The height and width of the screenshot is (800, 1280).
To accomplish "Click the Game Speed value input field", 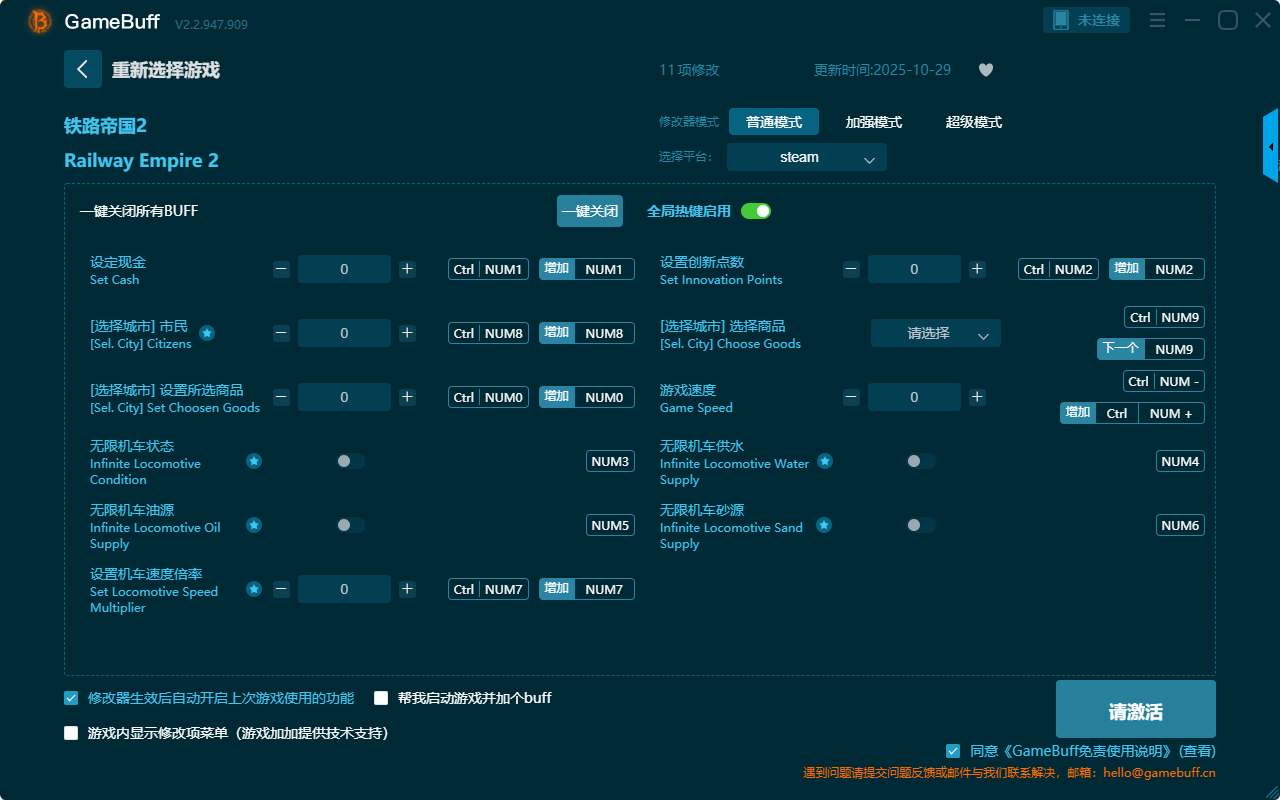I will (914, 397).
